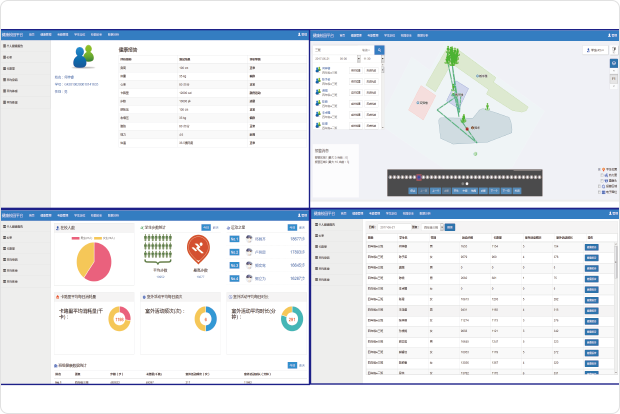Click the blue magnifier search button in map panel

[380, 49]
